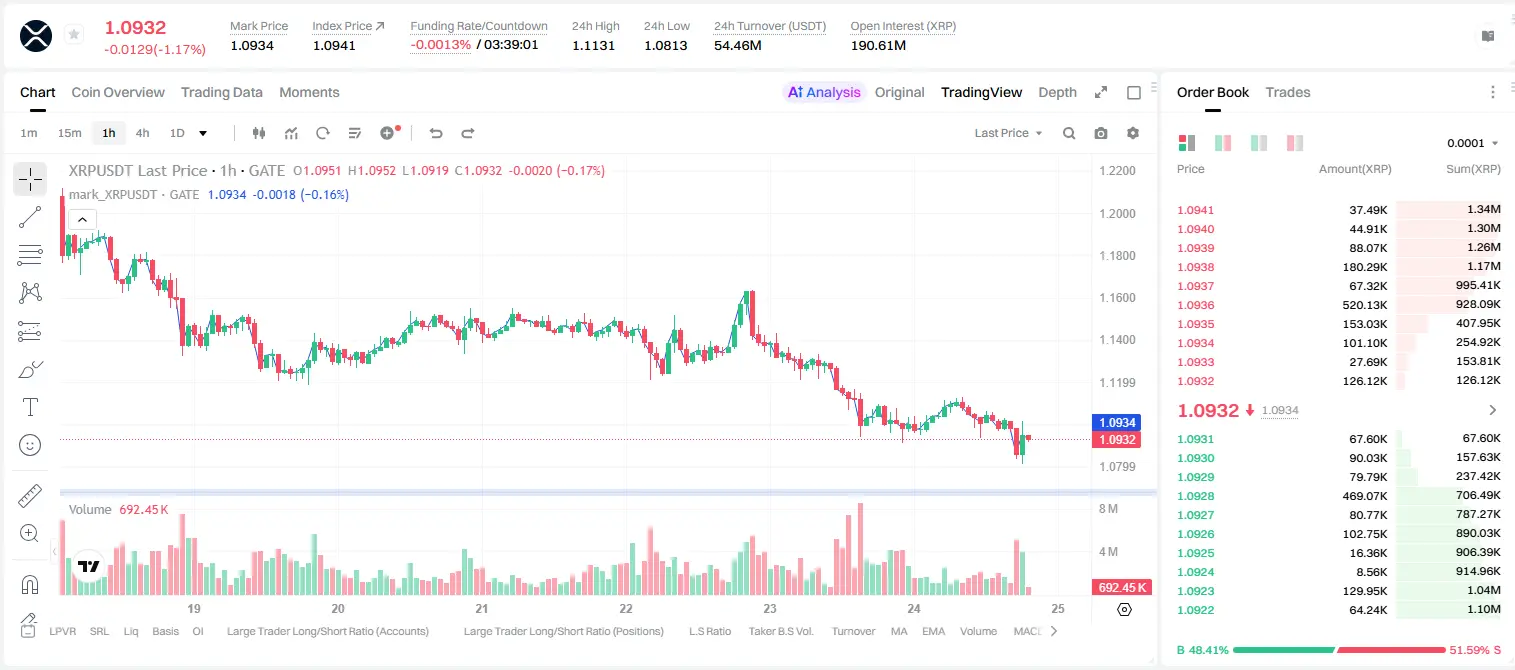Screen dimensions: 1515x670
Task: Change order book precision 0.0001 dropdown
Action: (x=1472, y=143)
